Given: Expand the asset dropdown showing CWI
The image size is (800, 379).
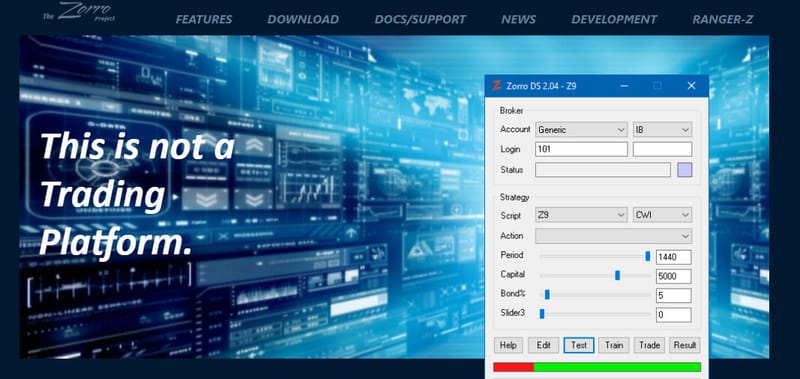Looking at the screenshot, I should pos(662,215).
